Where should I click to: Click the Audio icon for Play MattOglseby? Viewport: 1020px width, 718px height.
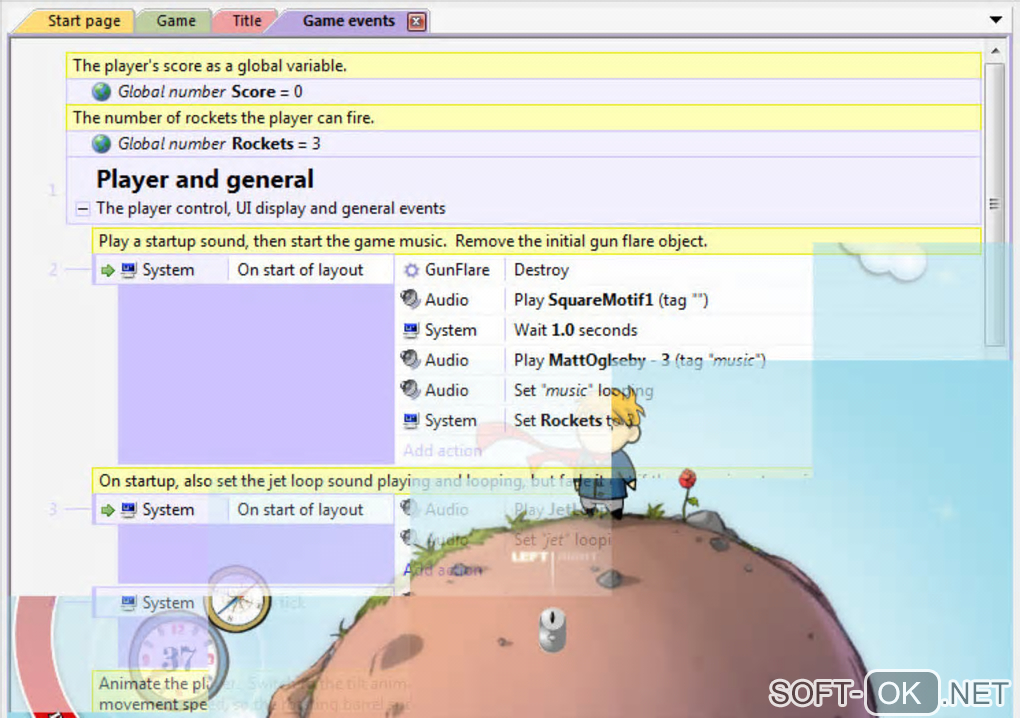(x=410, y=359)
